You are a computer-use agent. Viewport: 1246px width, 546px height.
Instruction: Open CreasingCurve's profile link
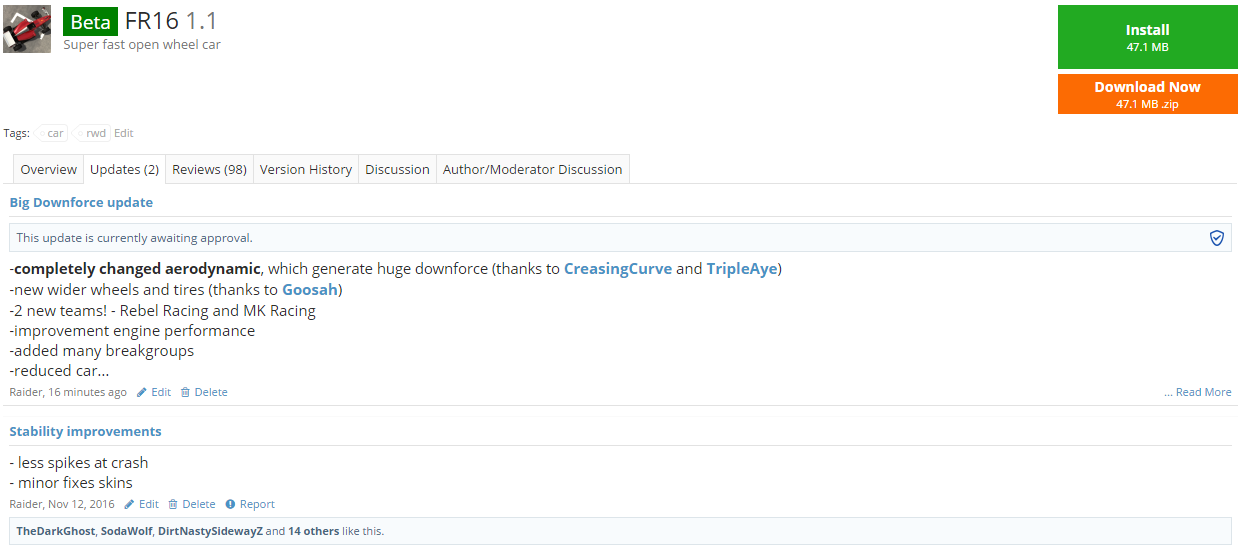pyautogui.click(x=618, y=269)
